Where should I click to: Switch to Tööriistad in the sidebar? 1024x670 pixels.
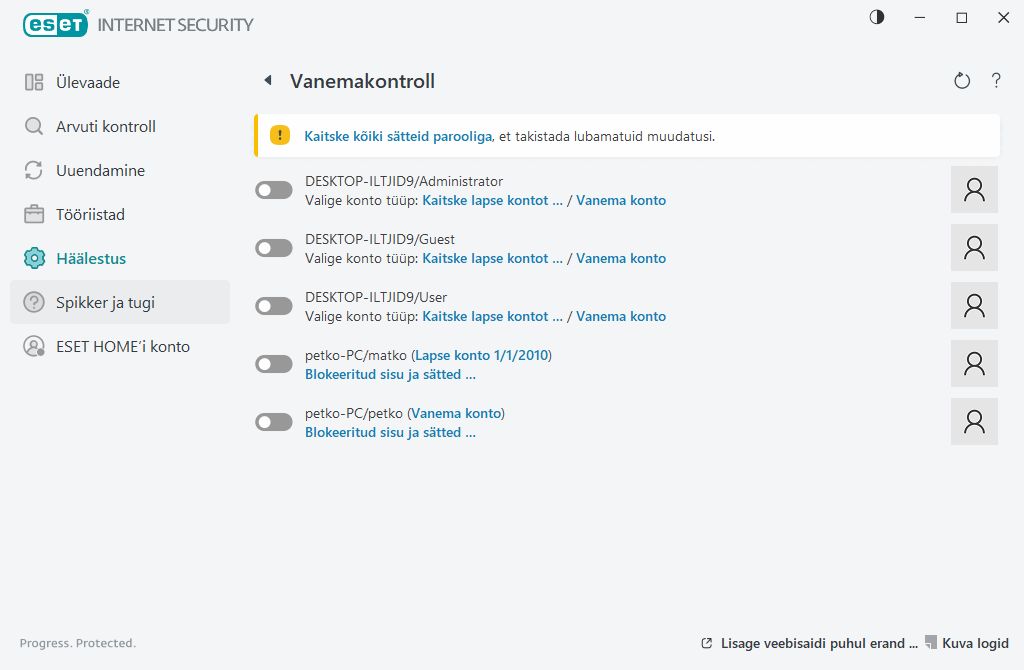pos(90,214)
